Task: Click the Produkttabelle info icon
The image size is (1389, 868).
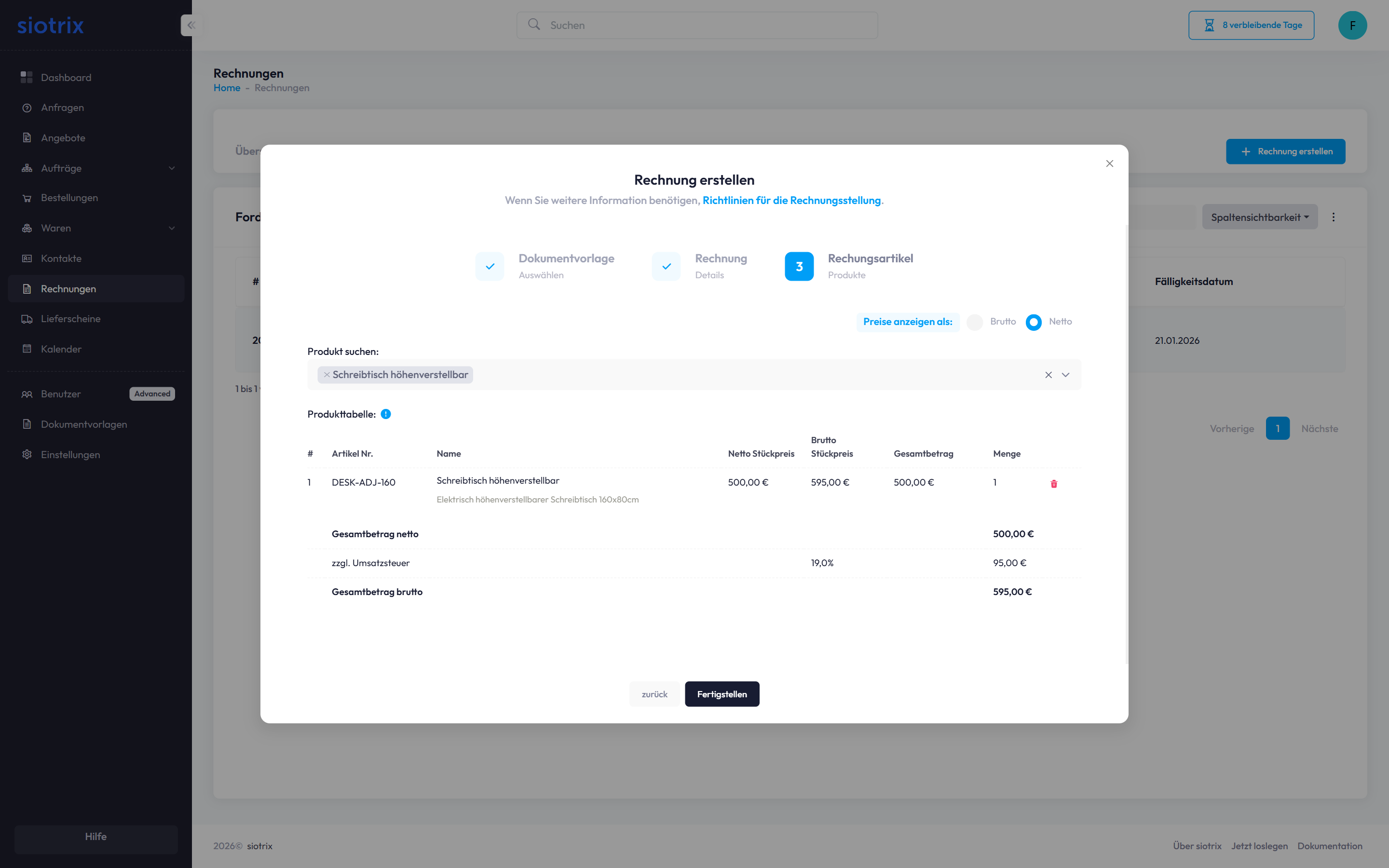Action: click(x=386, y=414)
